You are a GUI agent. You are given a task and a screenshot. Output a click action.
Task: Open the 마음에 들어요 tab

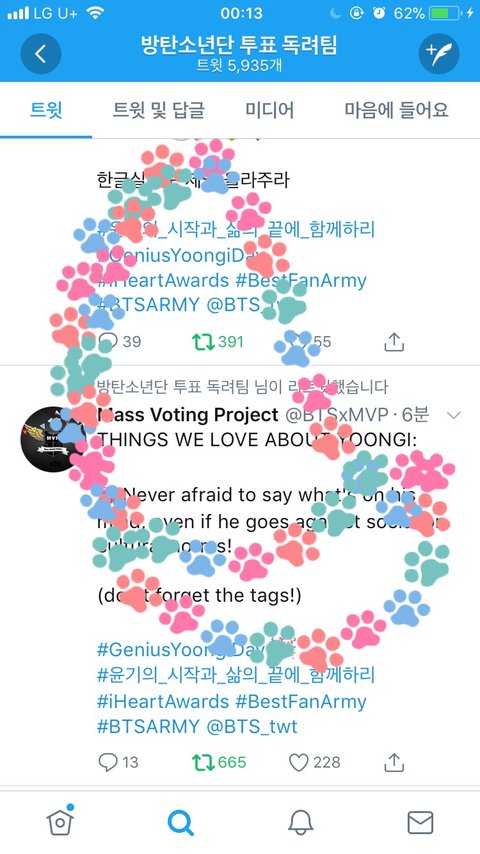397,110
